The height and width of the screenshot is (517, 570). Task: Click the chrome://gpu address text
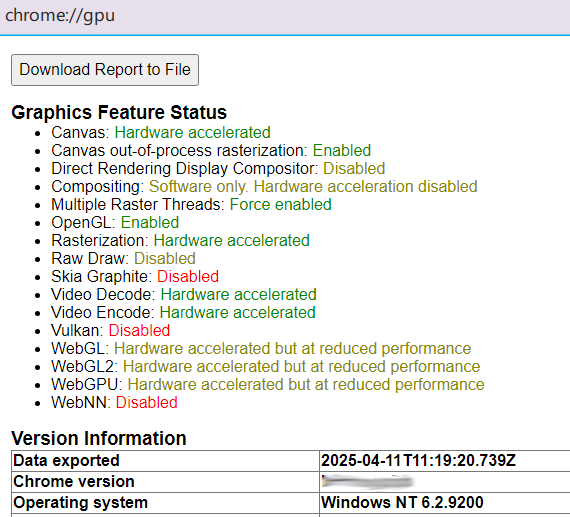pos(60,16)
